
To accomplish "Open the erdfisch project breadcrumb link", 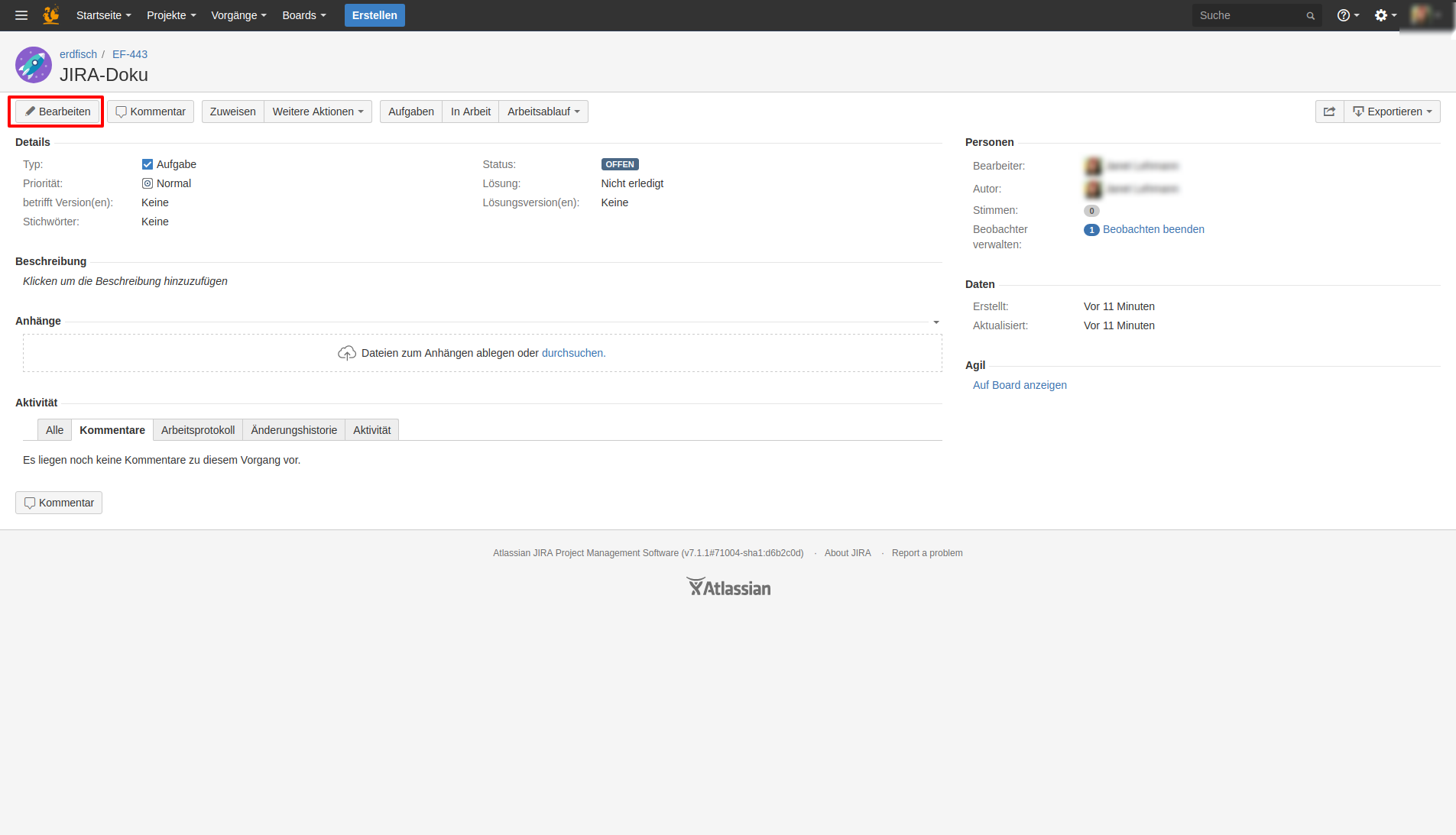I will pyautogui.click(x=79, y=54).
